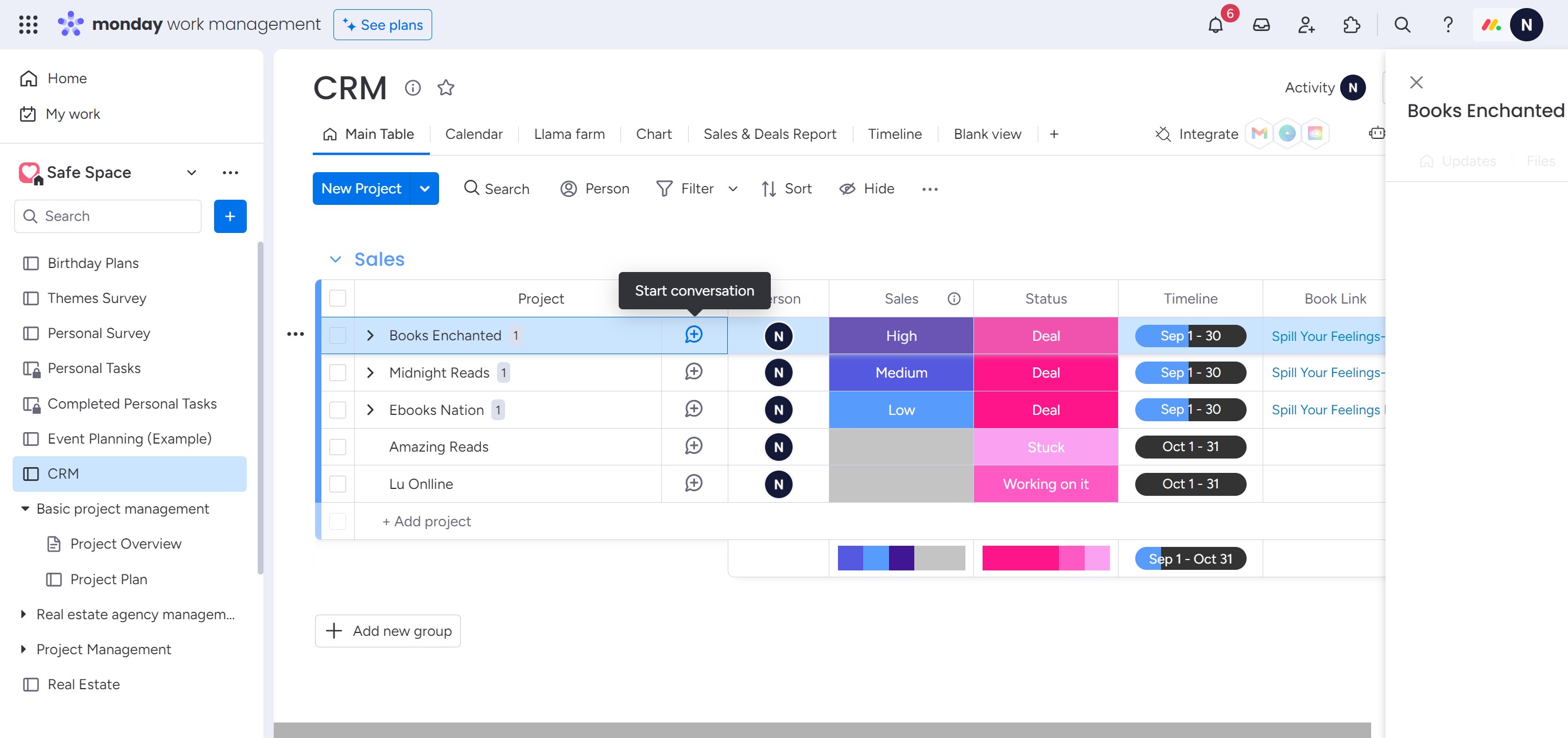The image size is (1568, 738).
Task: Favorite the CRM board with star icon
Action: click(445, 88)
